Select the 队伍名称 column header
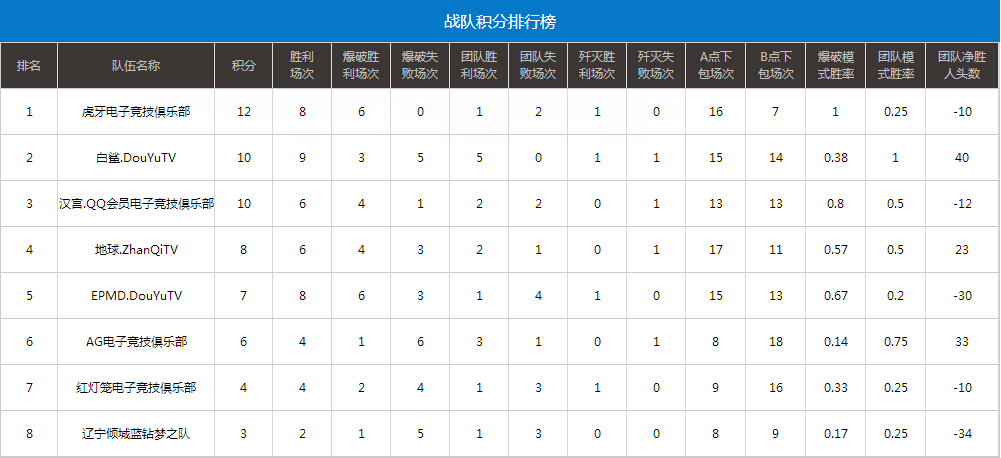The width and height of the screenshot is (1001, 458). coord(136,65)
